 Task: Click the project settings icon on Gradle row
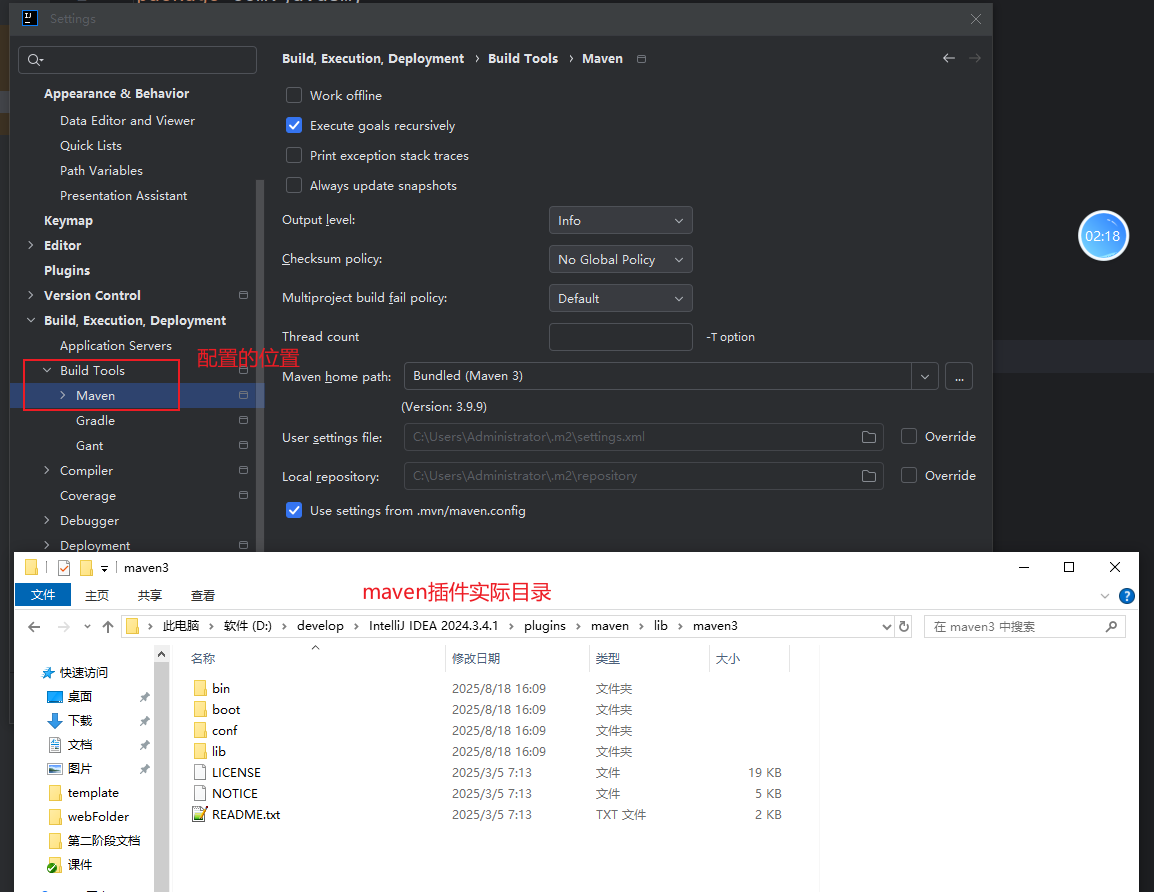click(x=243, y=420)
